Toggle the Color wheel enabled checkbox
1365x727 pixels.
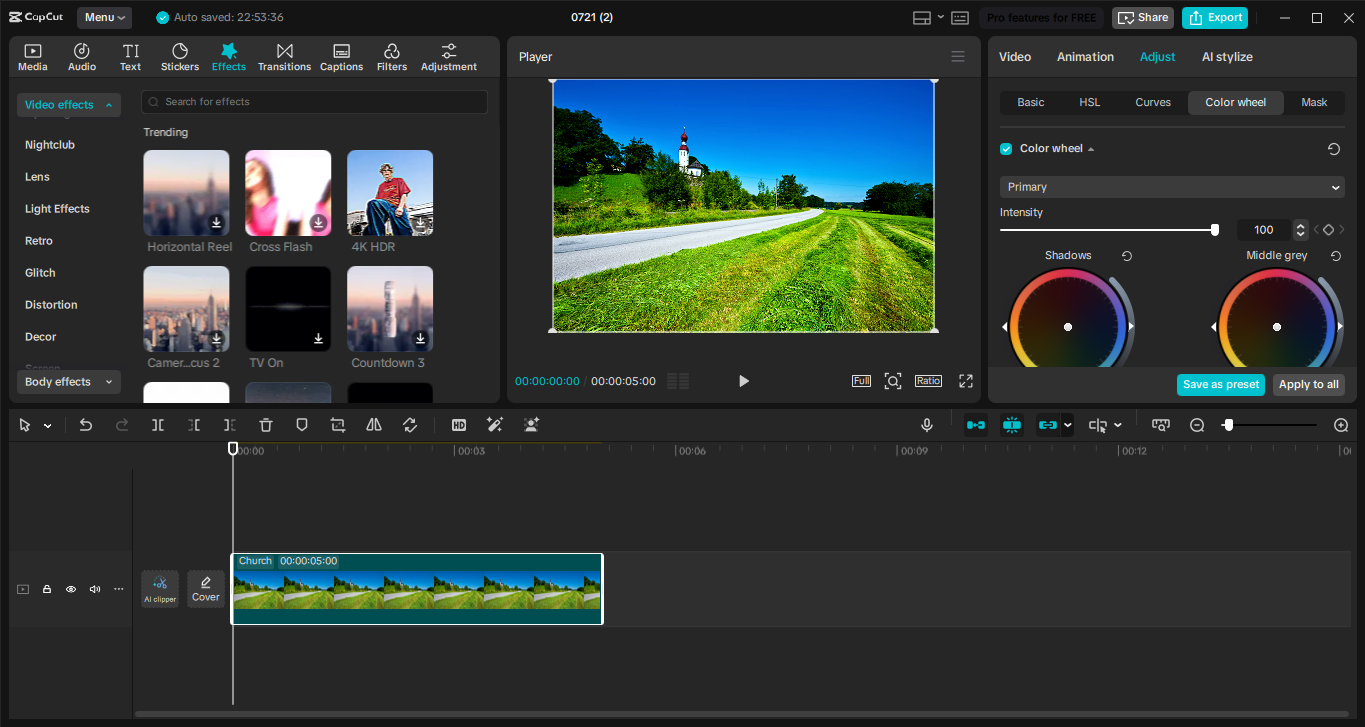coord(1005,148)
